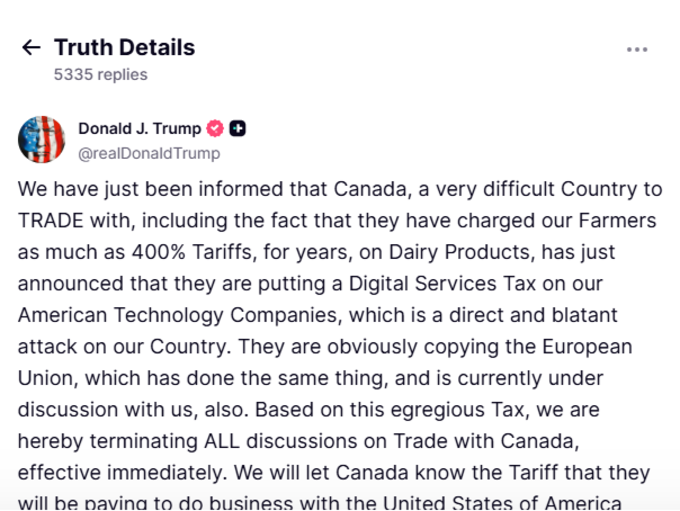Click the 'United States of America' text
680x511 pixels.
502,503
